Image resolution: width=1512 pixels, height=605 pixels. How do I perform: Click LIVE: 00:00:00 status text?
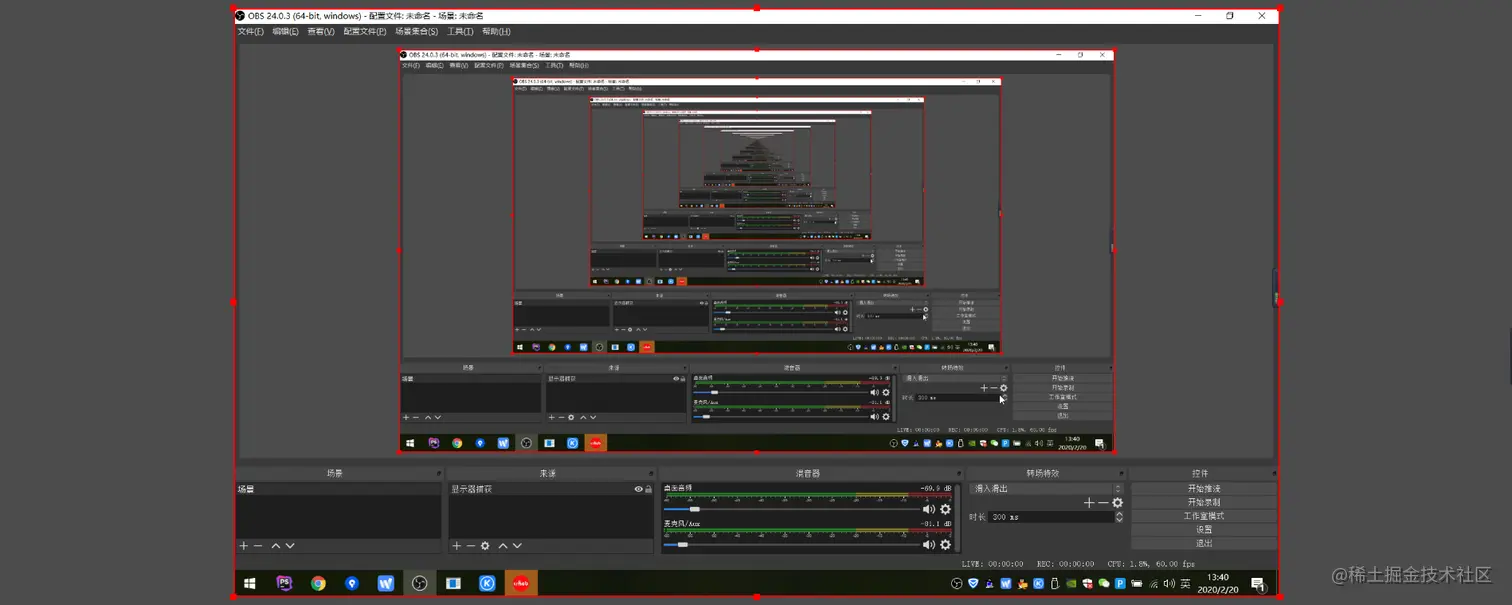click(x=993, y=564)
